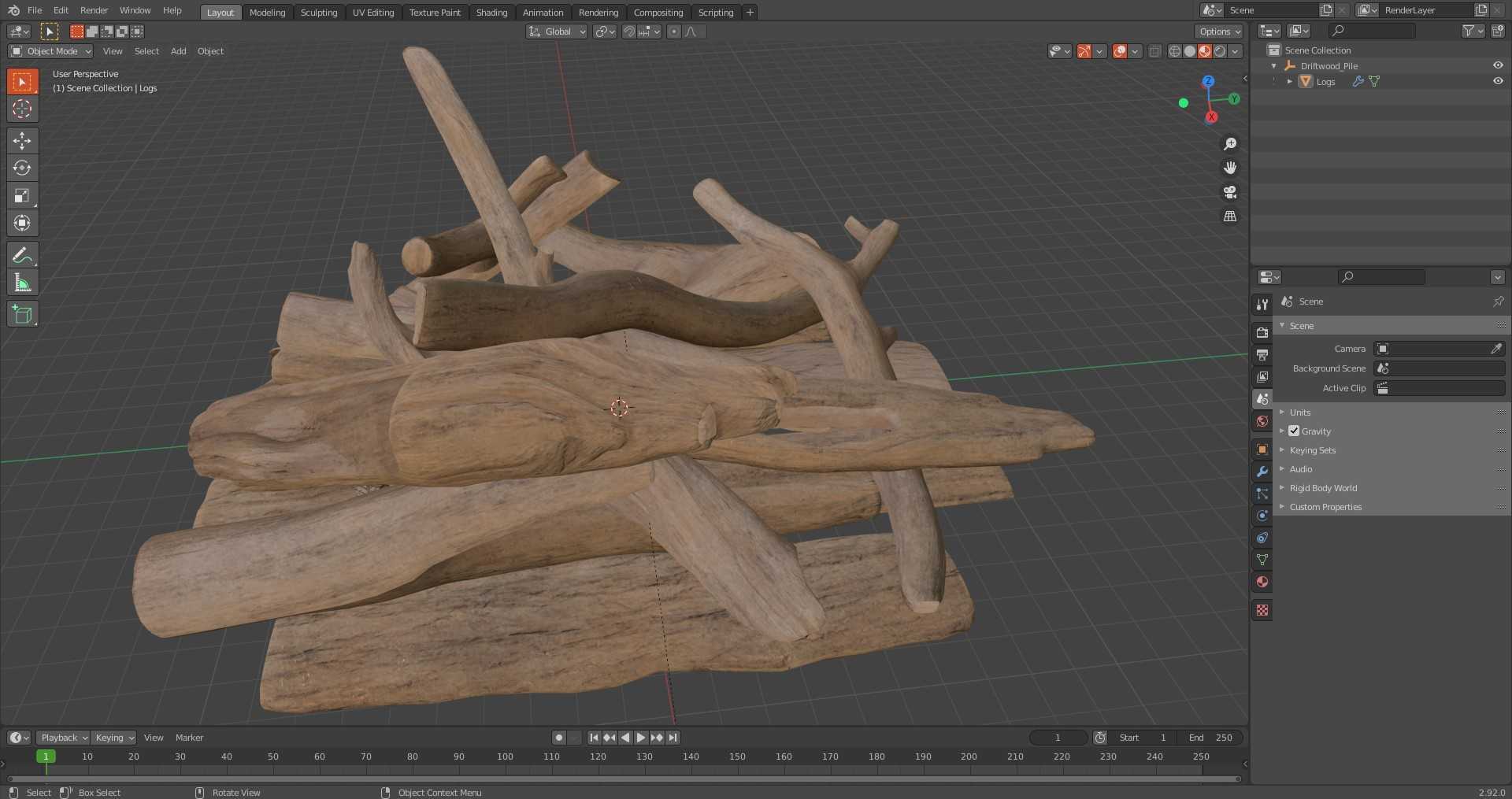Hide Logs object in viewport
The width and height of the screenshot is (1512, 799).
1498,81
